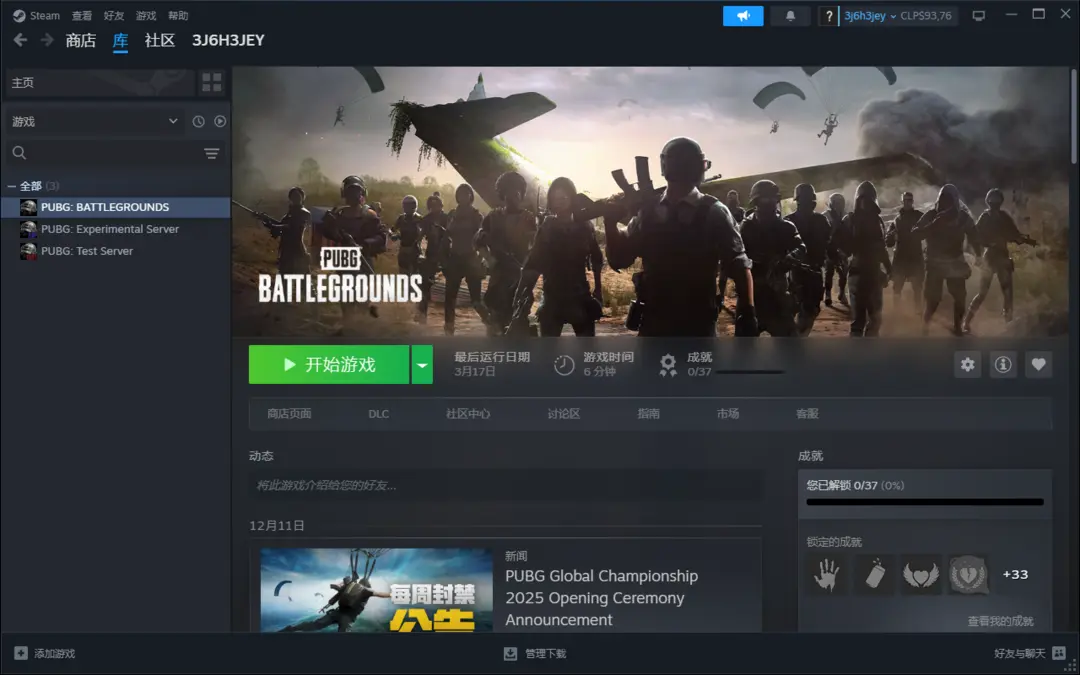Open the 好友 menu
Viewport: 1080px width, 675px height.
pyautogui.click(x=114, y=15)
